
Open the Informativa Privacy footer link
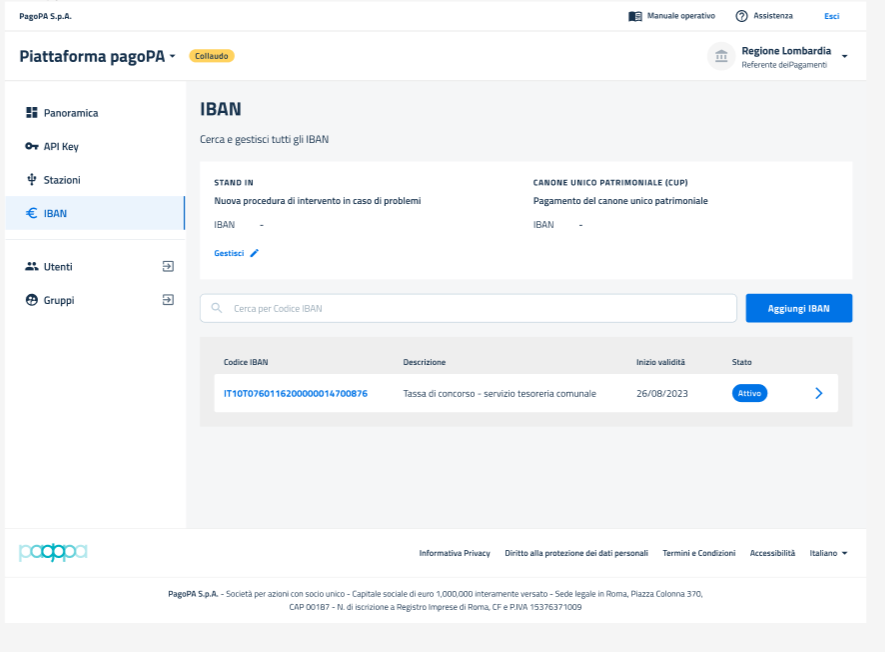454,553
